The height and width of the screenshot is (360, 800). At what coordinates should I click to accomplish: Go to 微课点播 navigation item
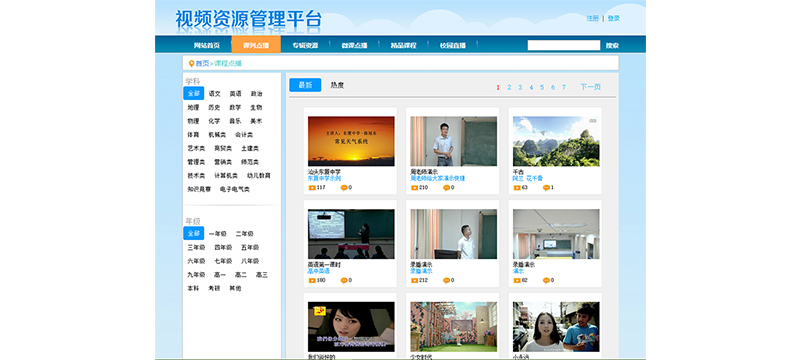(355, 45)
